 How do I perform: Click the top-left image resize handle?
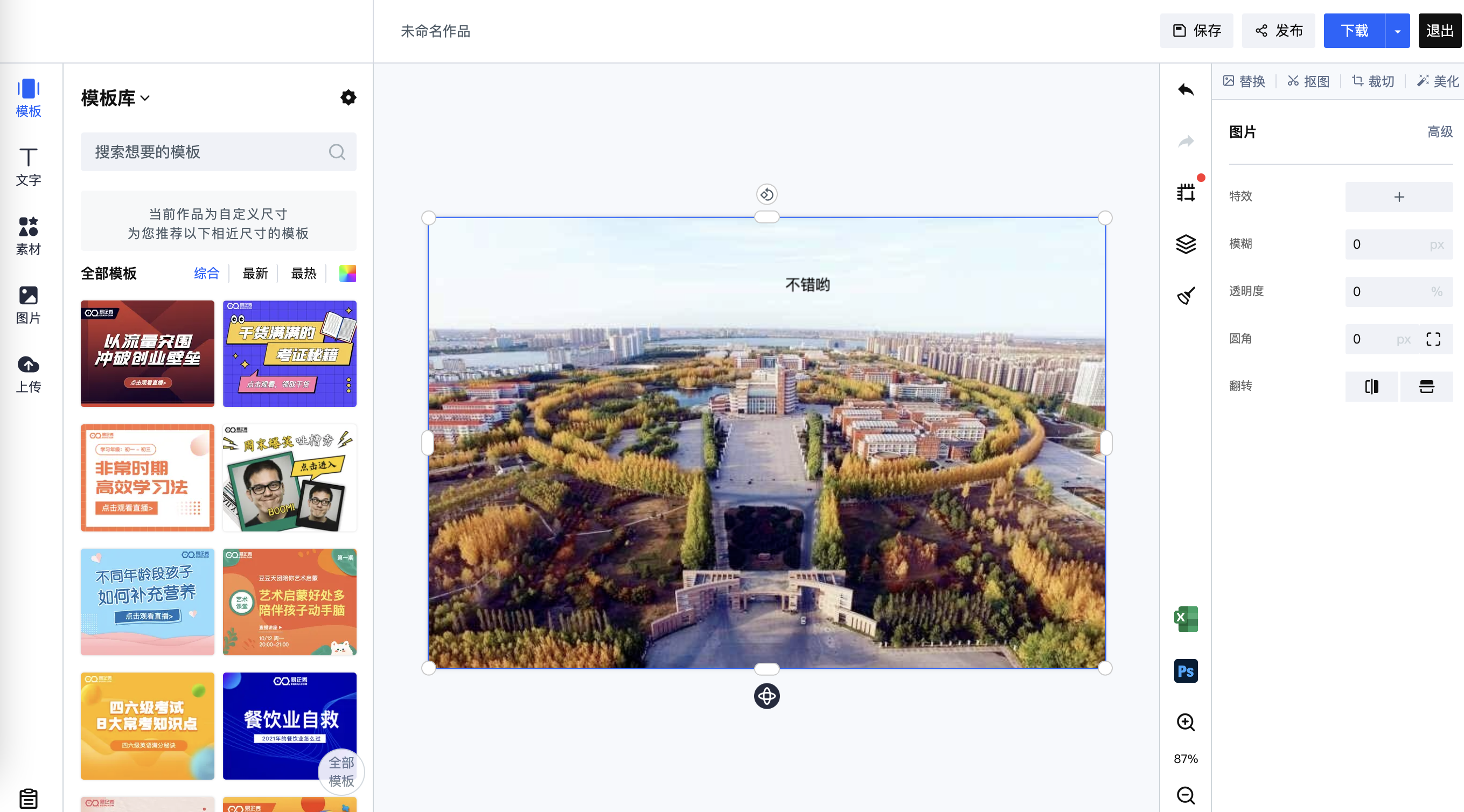tap(429, 218)
